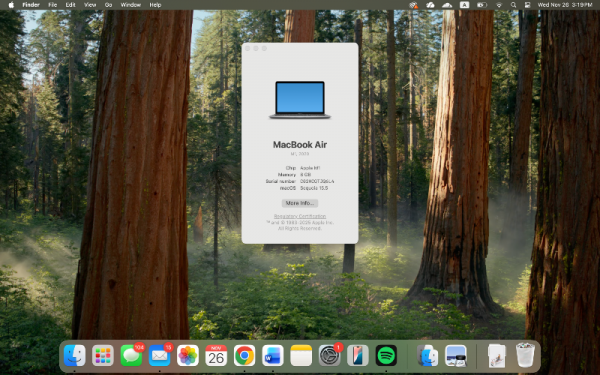The width and height of the screenshot is (600, 375).
Task: Minimize the About This Mac window
Action: pos(256,49)
